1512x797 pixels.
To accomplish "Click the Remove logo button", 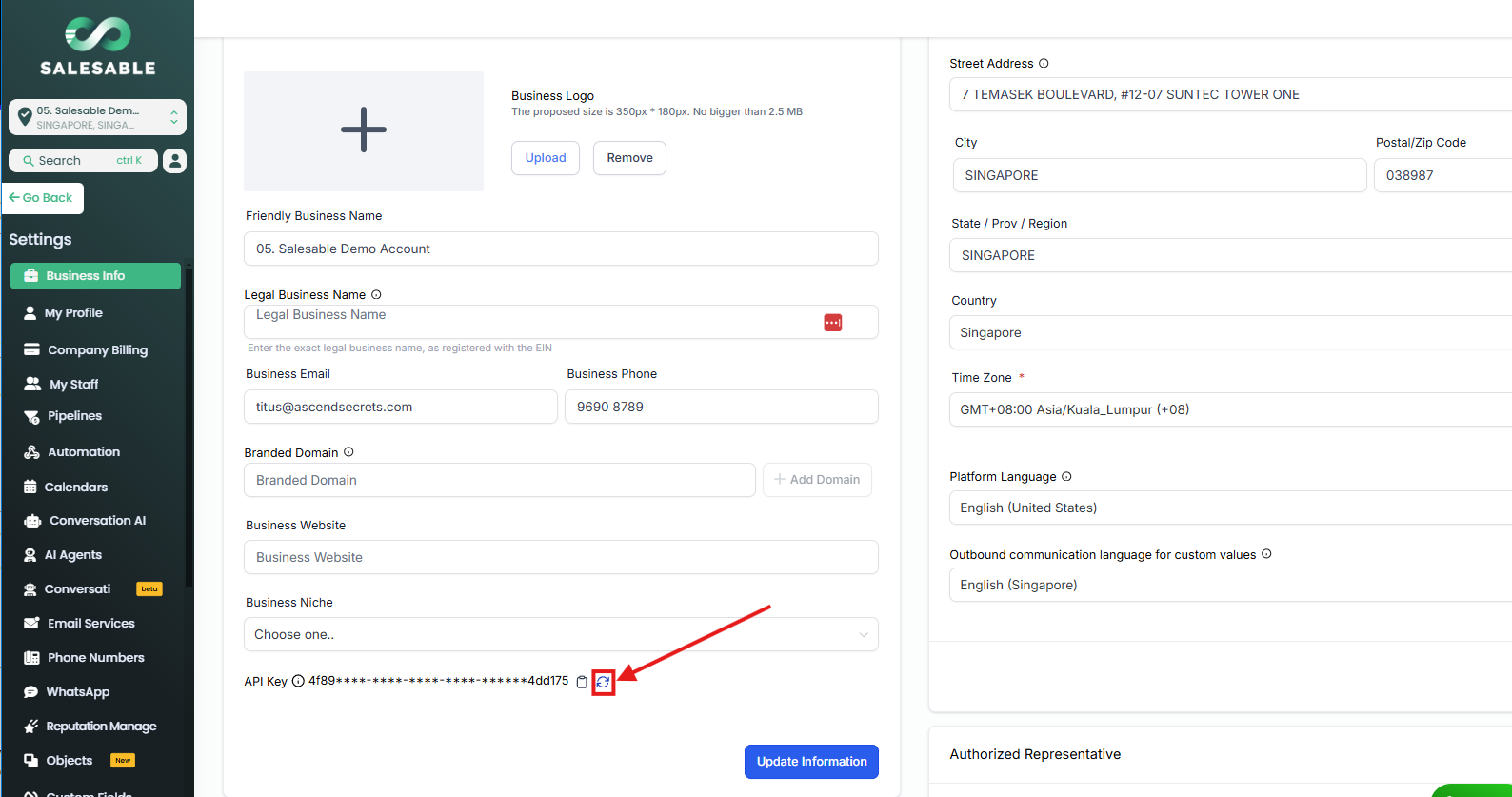I will [629, 158].
